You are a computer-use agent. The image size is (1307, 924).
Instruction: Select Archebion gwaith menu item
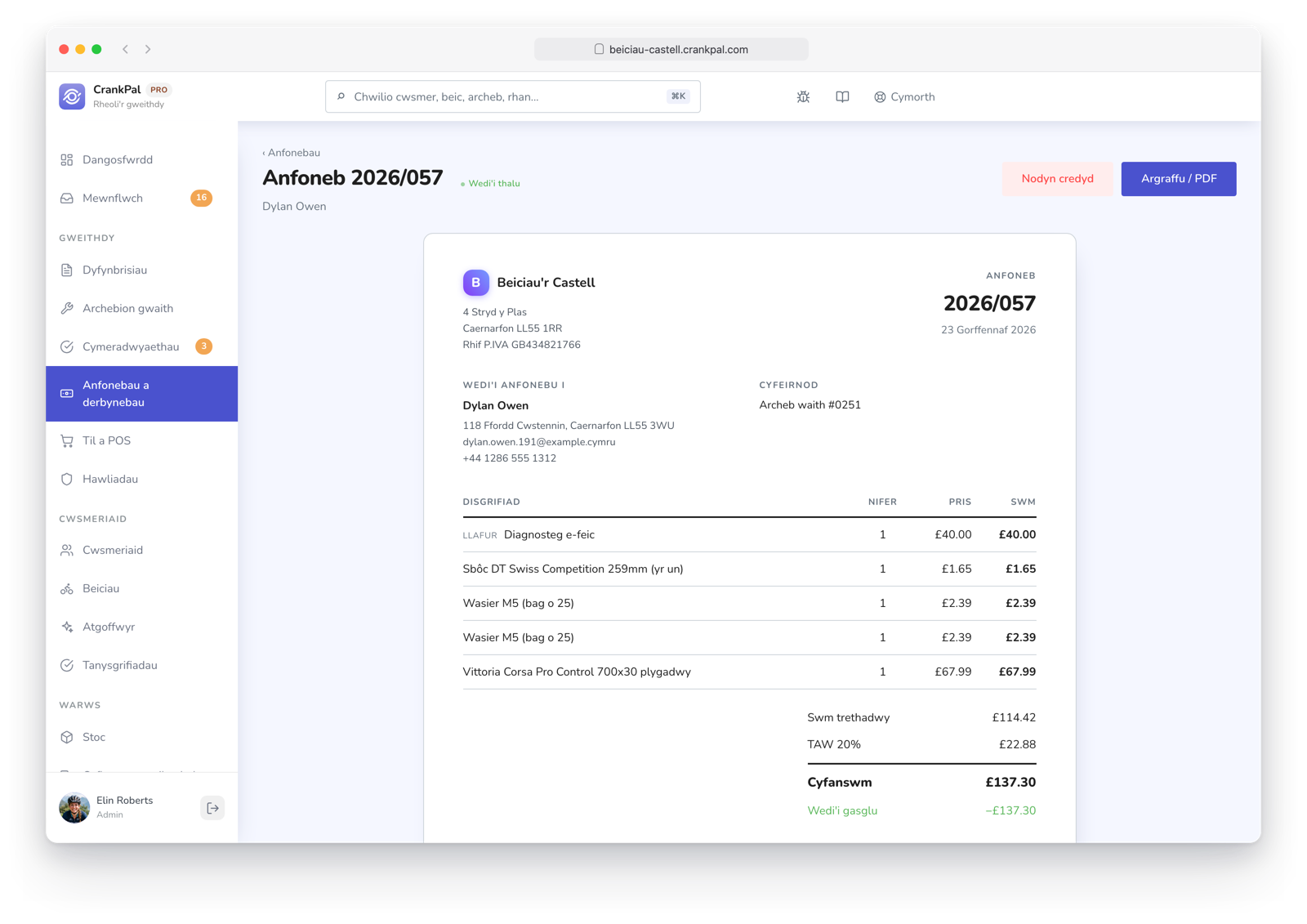142,309
